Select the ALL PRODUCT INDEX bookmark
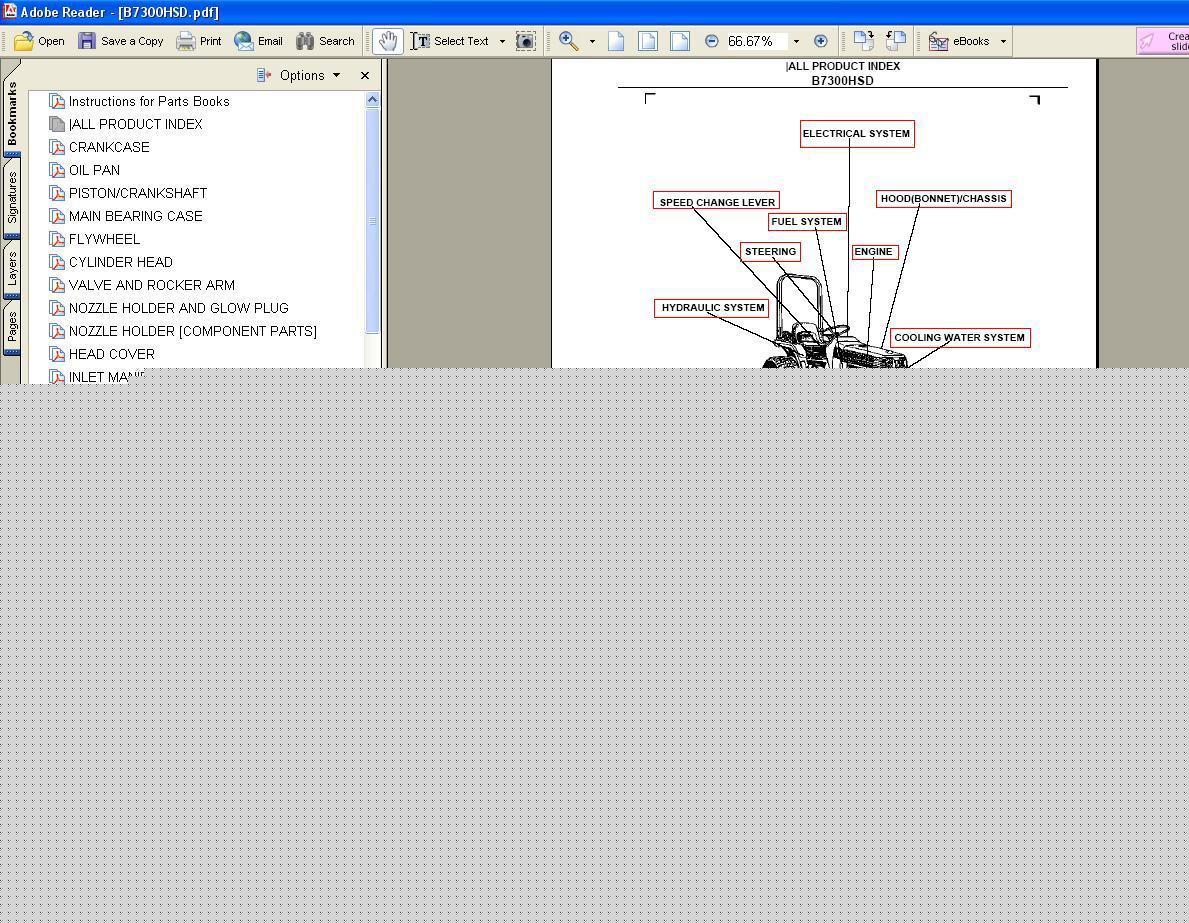 pos(135,124)
